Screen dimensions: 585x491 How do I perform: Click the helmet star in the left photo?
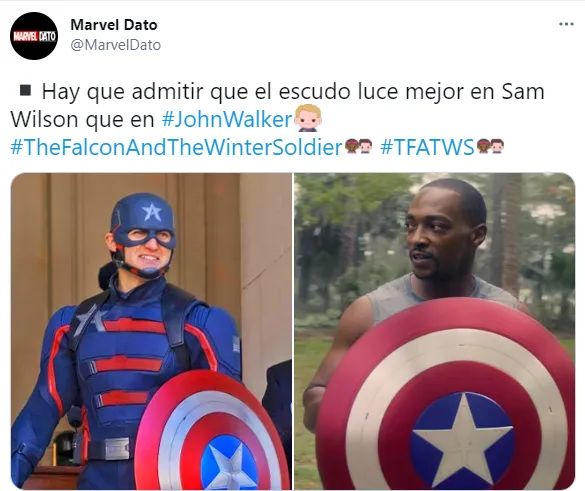(152, 212)
